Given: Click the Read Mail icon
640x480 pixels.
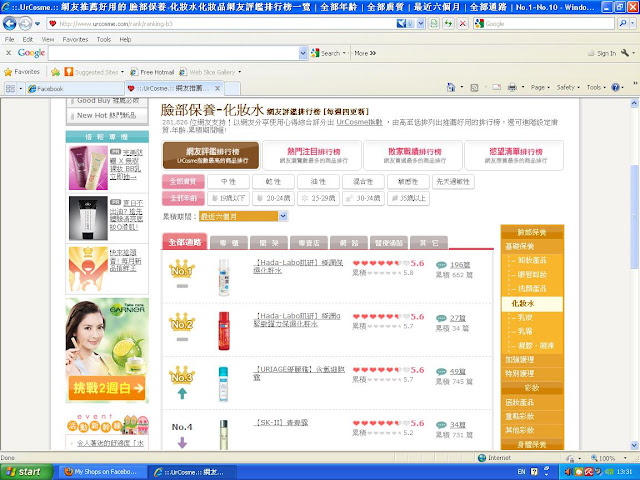Looking at the screenshot, I should pyautogui.click(x=496, y=87).
